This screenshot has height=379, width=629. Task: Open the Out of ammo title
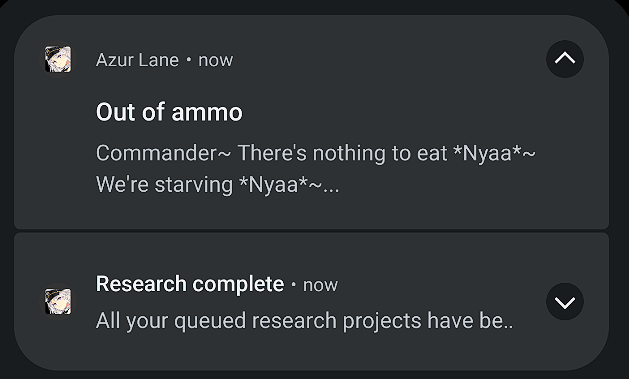pyautogui.click(x=169, y=112)
